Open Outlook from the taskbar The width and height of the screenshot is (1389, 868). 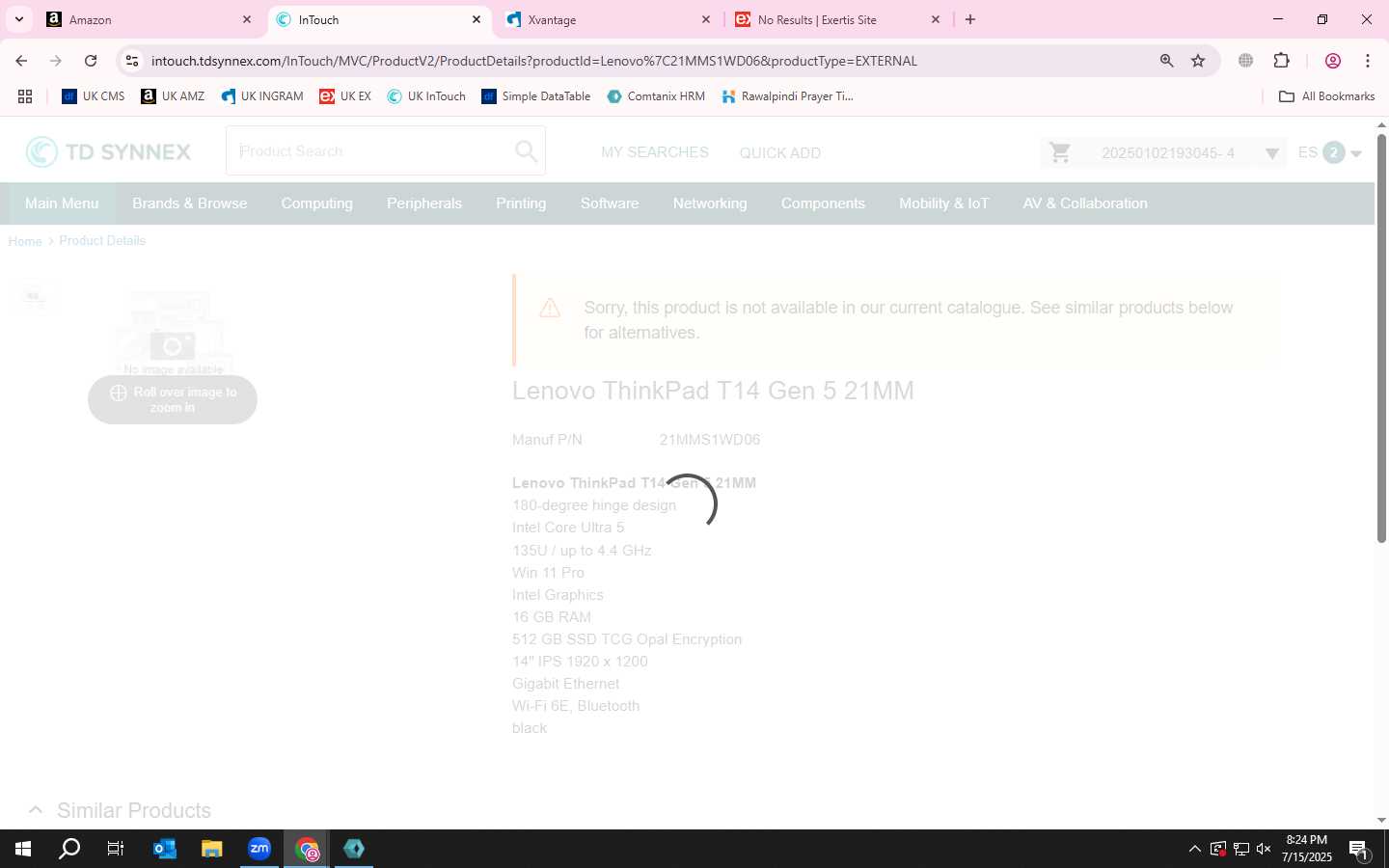(x=165, y=849)
